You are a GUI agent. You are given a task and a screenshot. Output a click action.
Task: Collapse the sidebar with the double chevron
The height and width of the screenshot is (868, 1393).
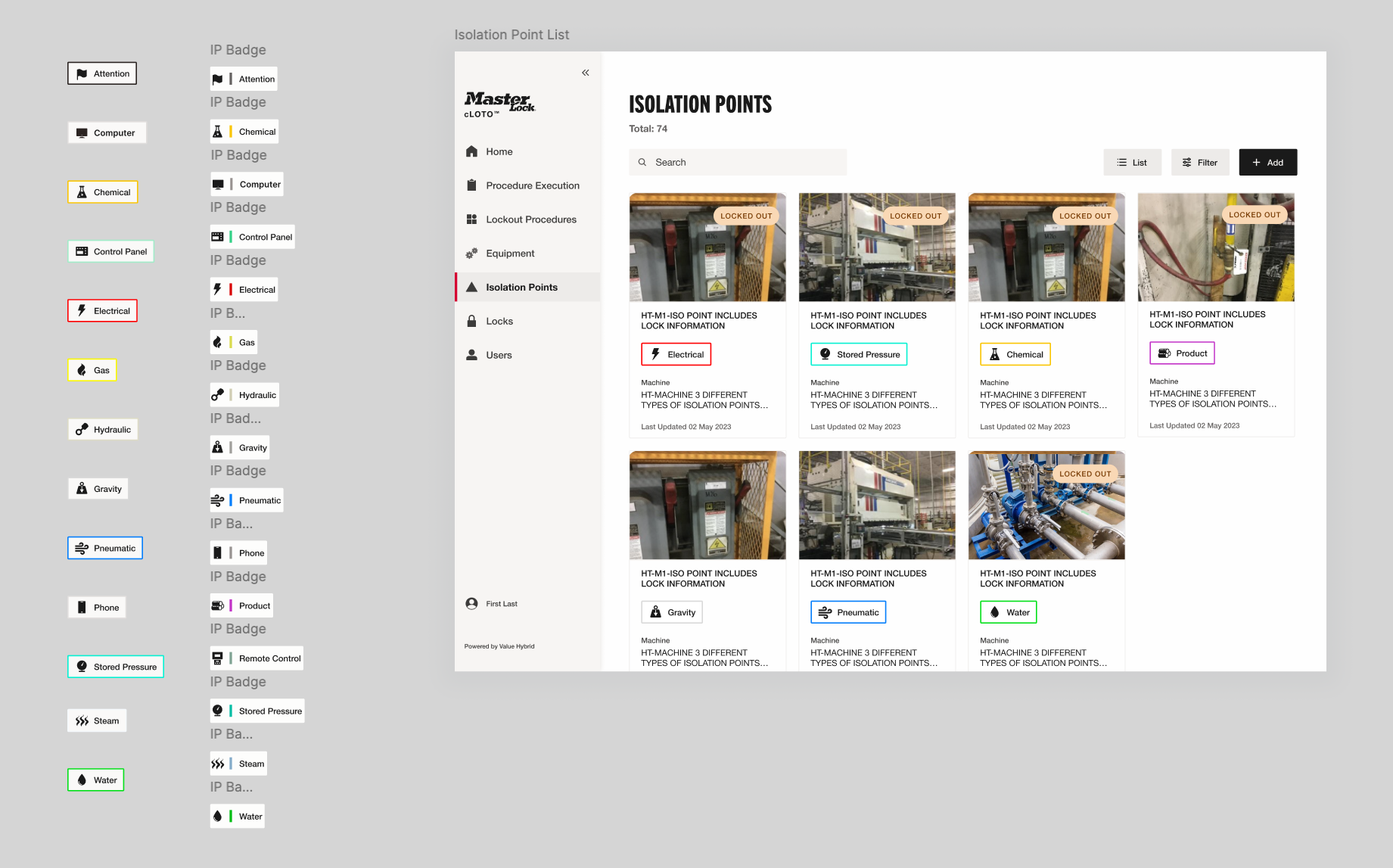tap(585, 73)
